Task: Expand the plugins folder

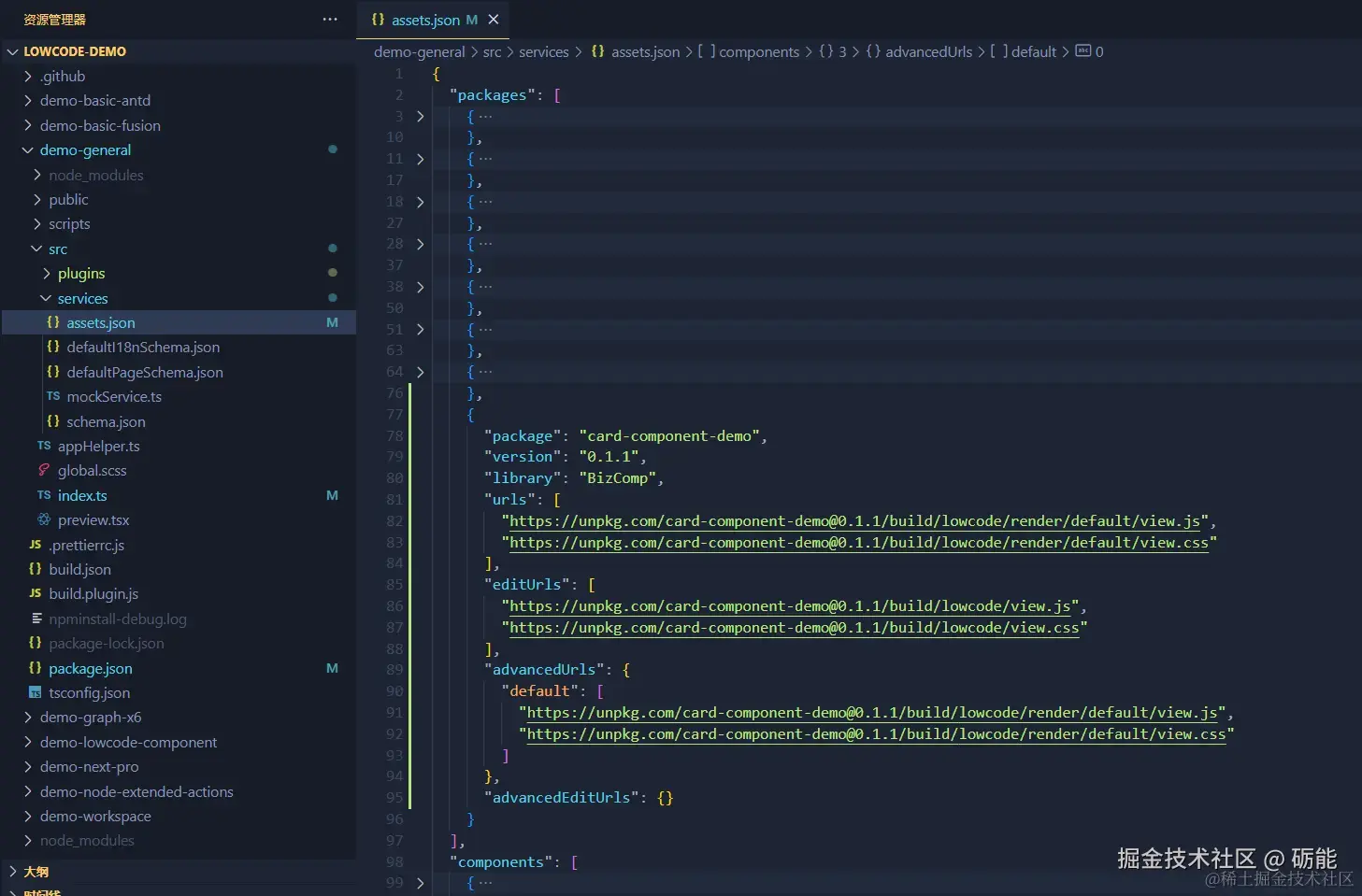Action: (x=47, y=274)
